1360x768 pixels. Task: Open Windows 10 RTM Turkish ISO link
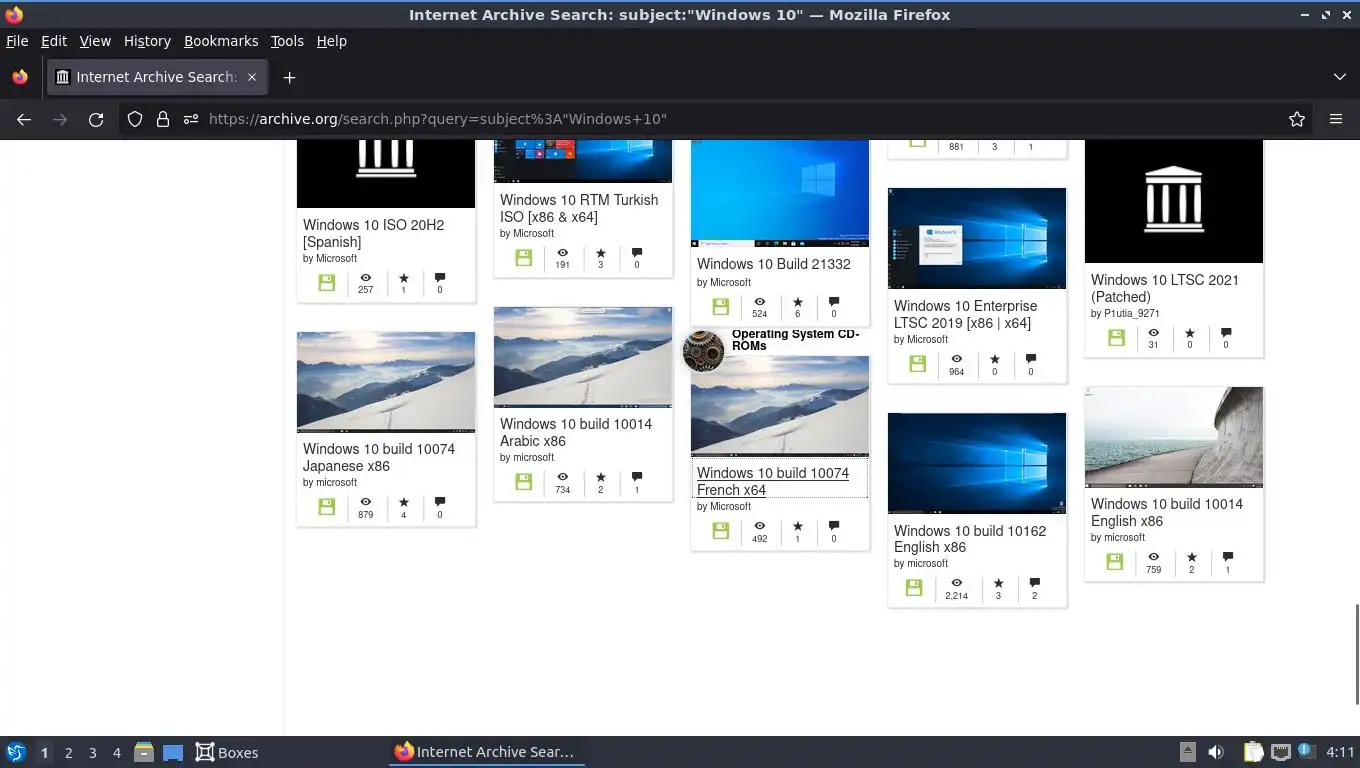pyautogui.click(x=579, y=208)
